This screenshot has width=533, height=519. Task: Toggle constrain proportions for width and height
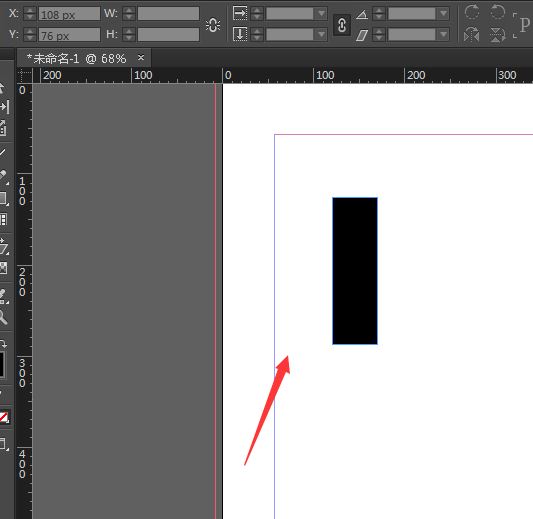pyautogui.click(x=213, y=25)
